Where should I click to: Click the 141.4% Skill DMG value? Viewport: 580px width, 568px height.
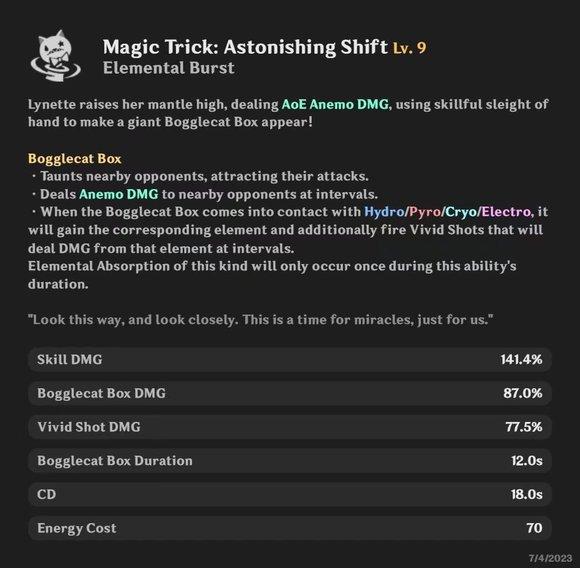click(x=521, y=359)
